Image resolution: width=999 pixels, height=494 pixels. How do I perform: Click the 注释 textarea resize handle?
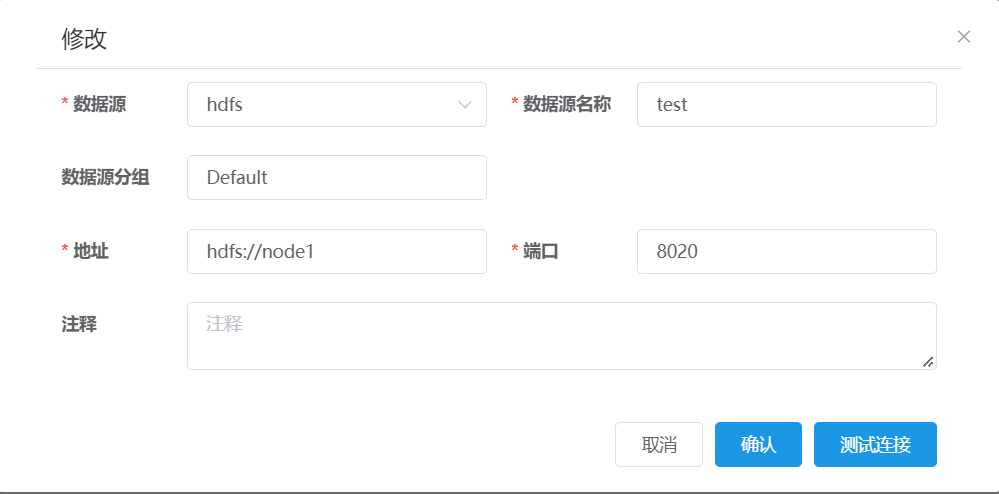coord(928,361)
